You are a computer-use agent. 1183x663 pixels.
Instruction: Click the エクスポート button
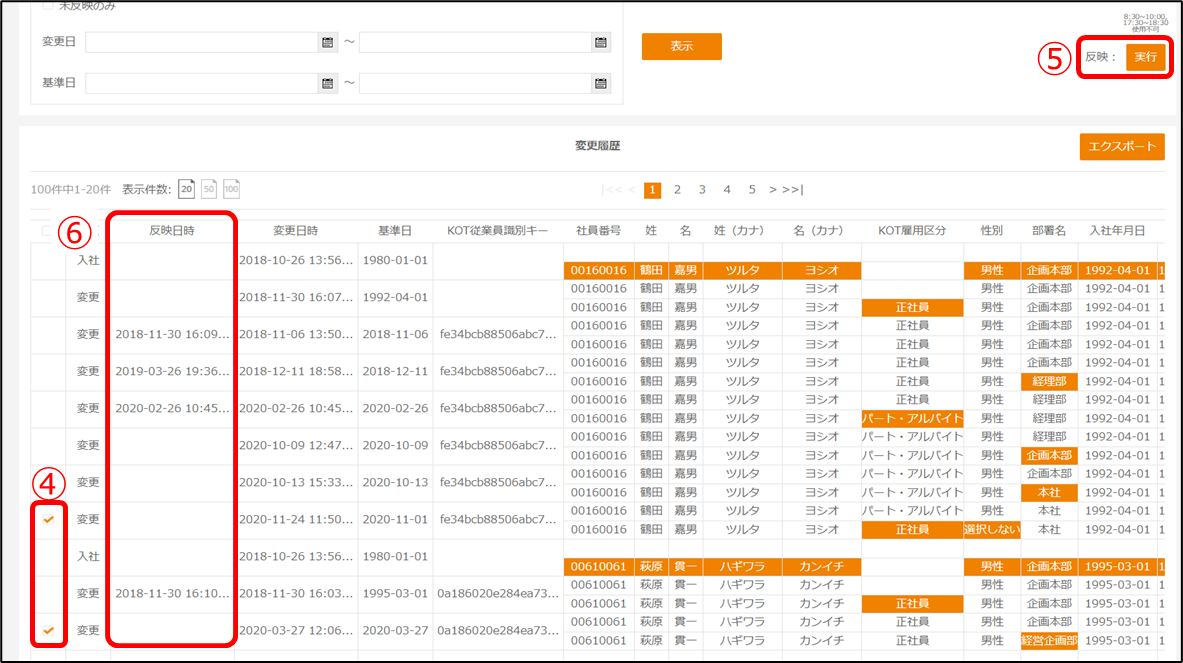[1122, 146]
